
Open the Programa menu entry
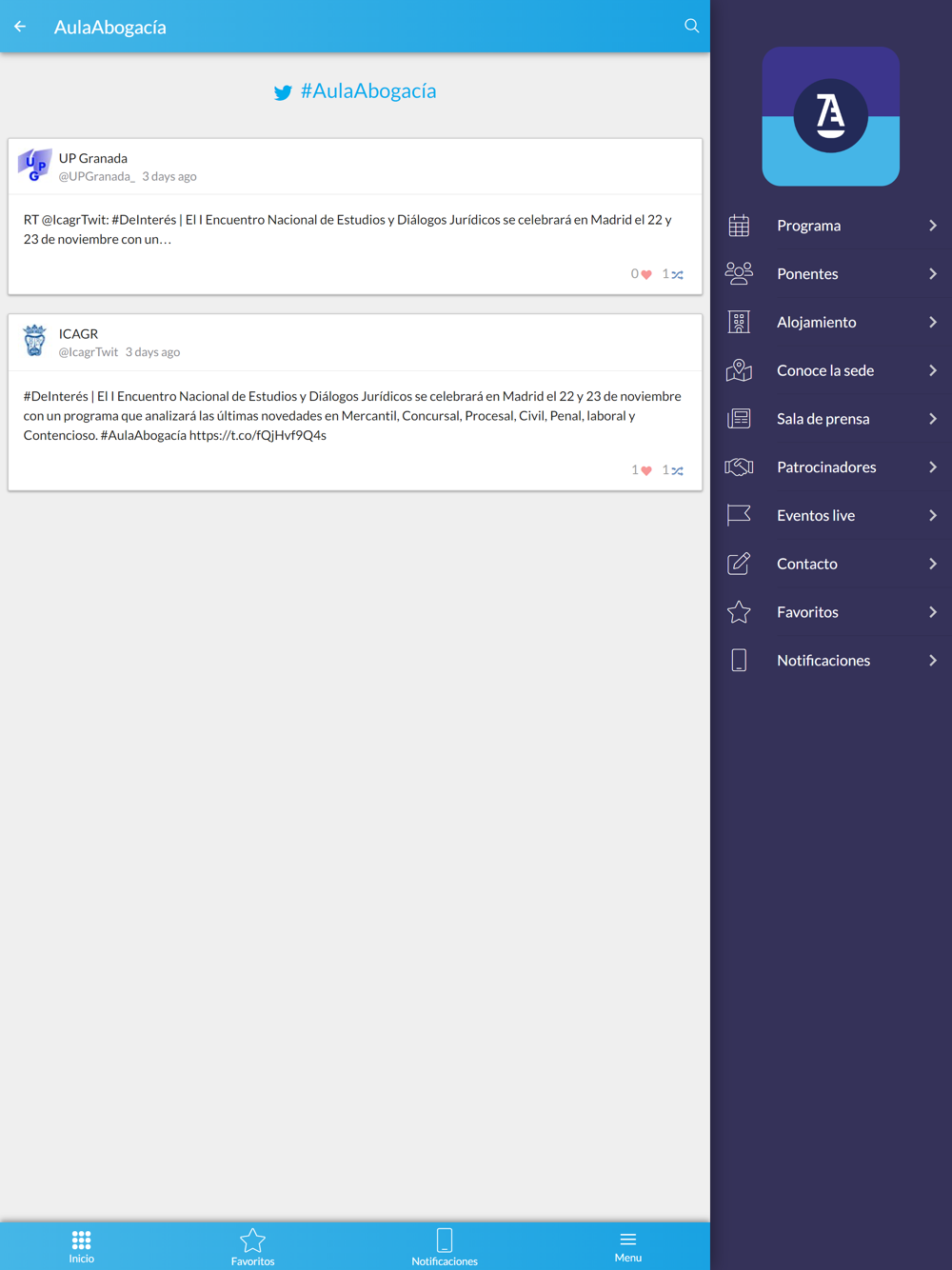click(831, 226)
